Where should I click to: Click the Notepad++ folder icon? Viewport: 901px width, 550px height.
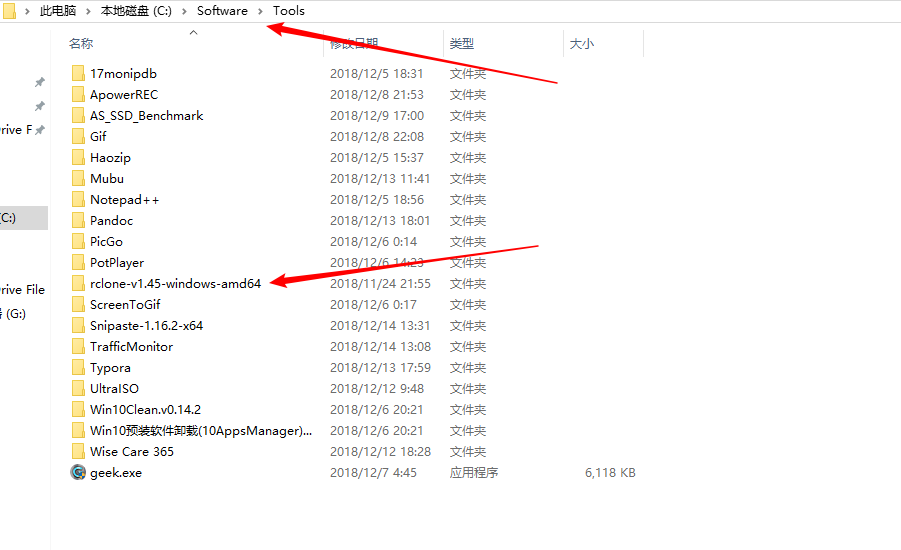[x=78, y=199]
